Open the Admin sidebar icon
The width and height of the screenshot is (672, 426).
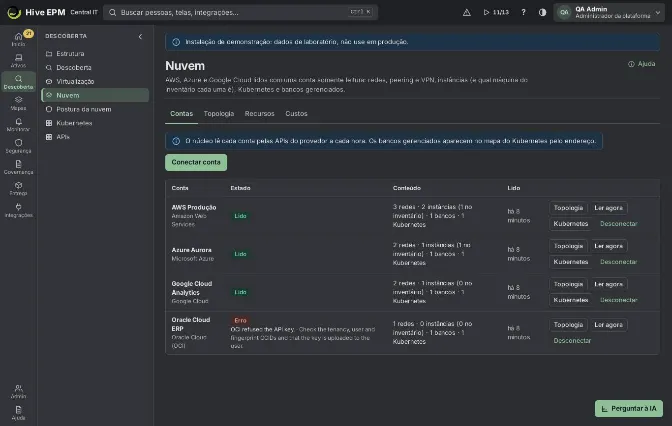pyautogui.click(x=18, y=391)
